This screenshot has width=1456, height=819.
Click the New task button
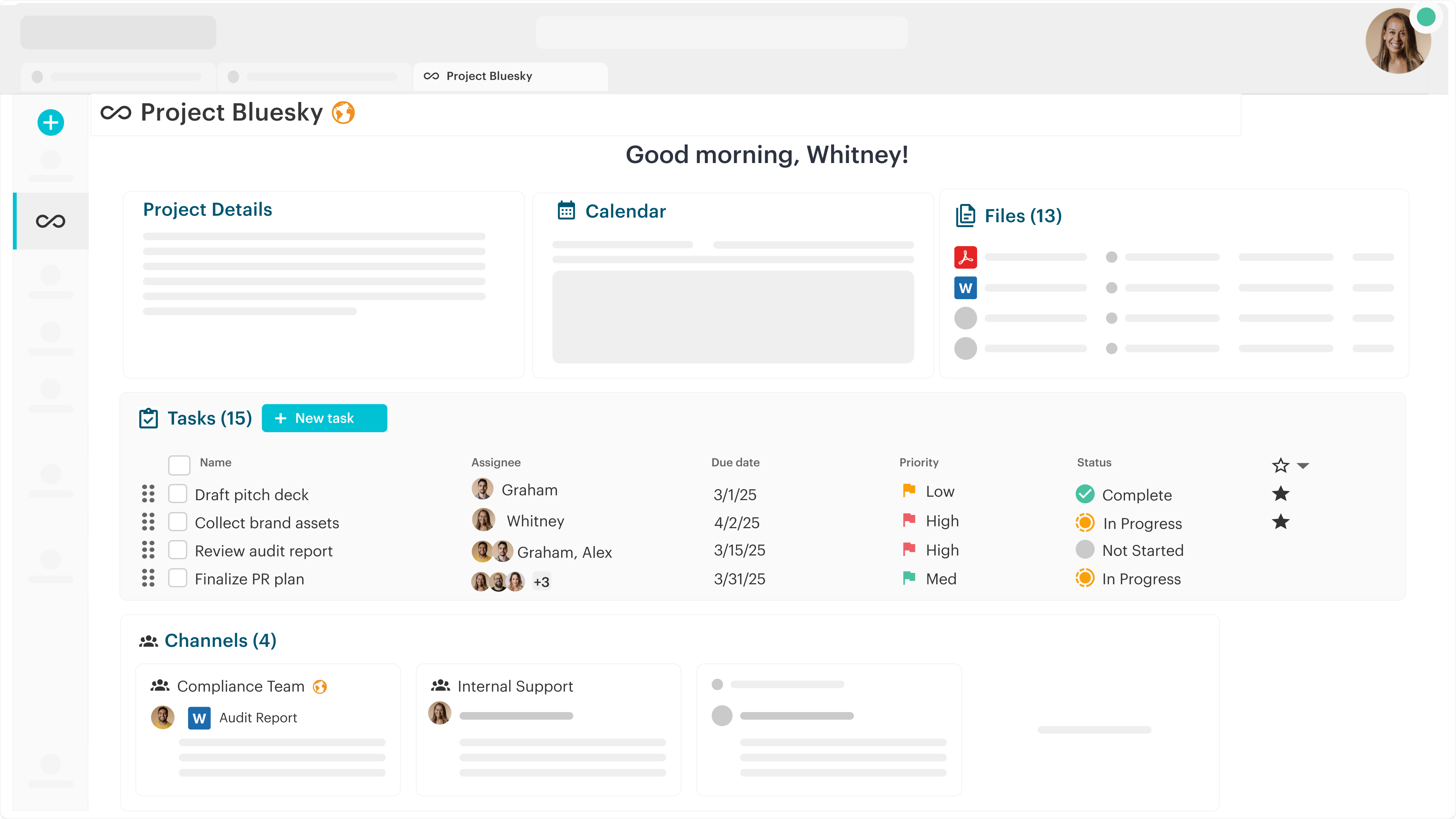(x=324, y=418)
